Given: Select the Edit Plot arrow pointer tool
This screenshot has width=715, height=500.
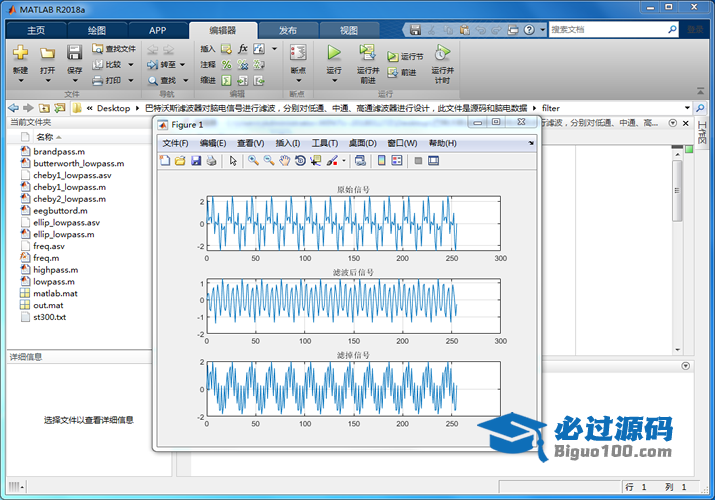Looking at the screenshot, I should point(233,160).
